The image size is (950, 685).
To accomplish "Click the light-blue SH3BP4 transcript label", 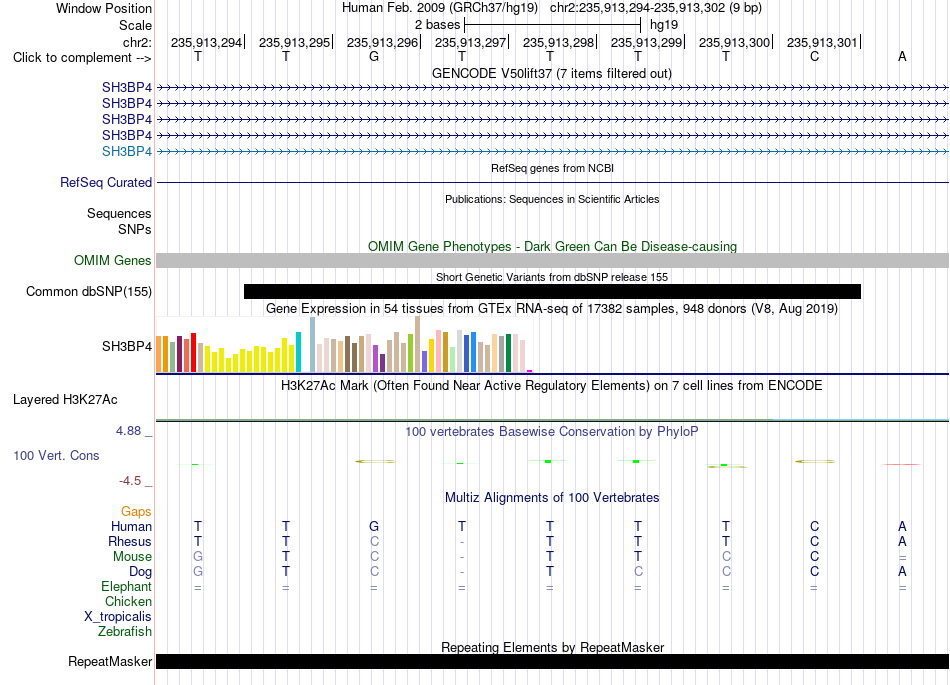I will click(127, 151).
